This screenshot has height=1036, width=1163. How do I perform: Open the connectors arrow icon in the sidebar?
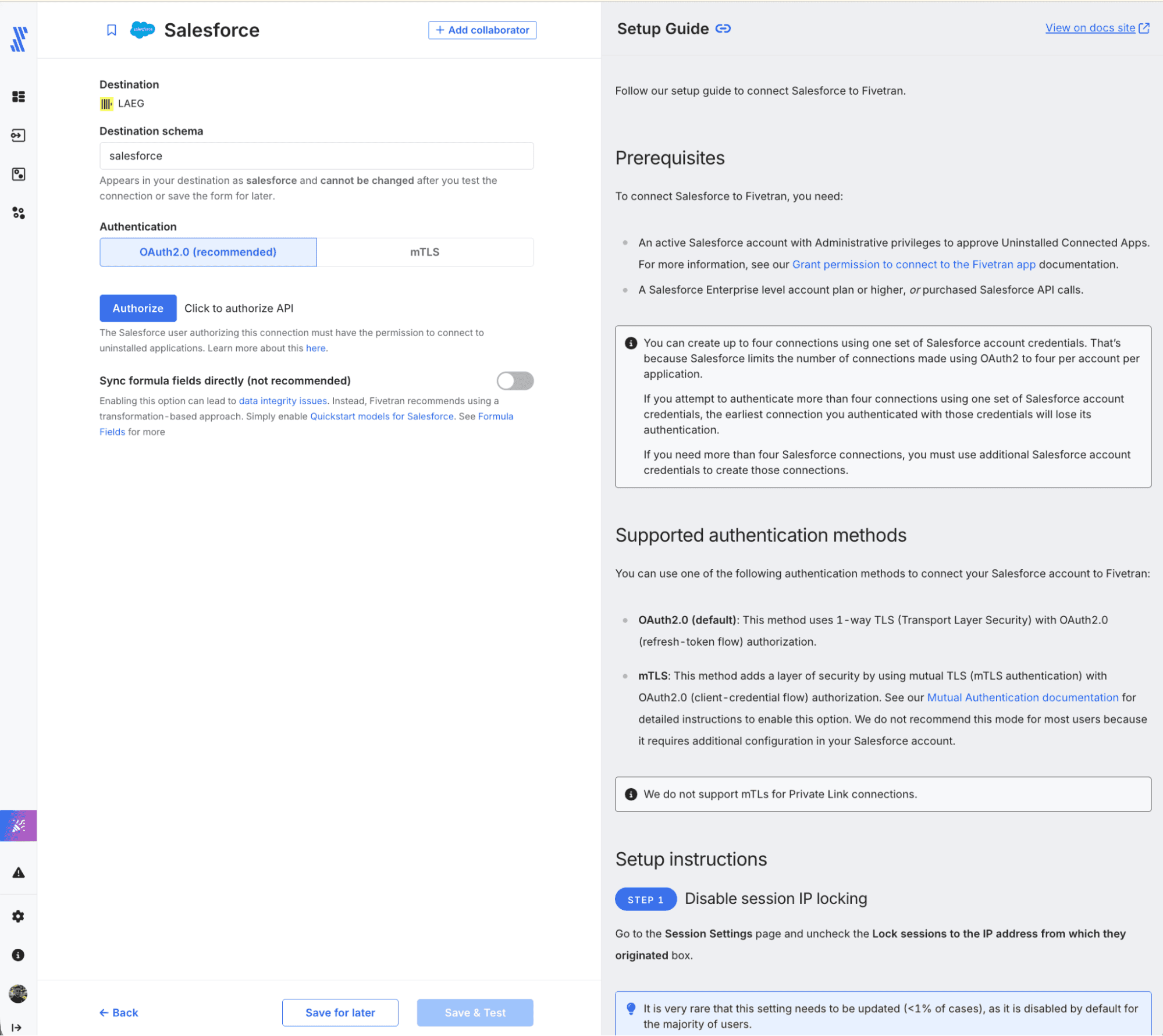pos(19,136)
